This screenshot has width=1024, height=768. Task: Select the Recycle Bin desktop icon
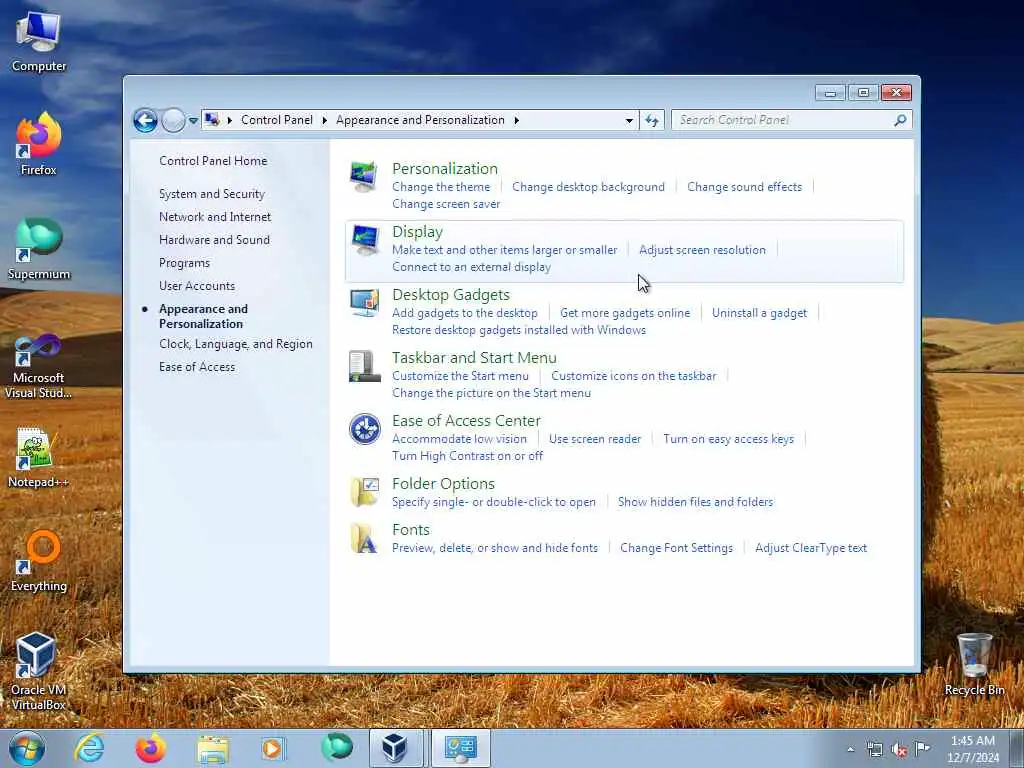[x=974, y=665]
